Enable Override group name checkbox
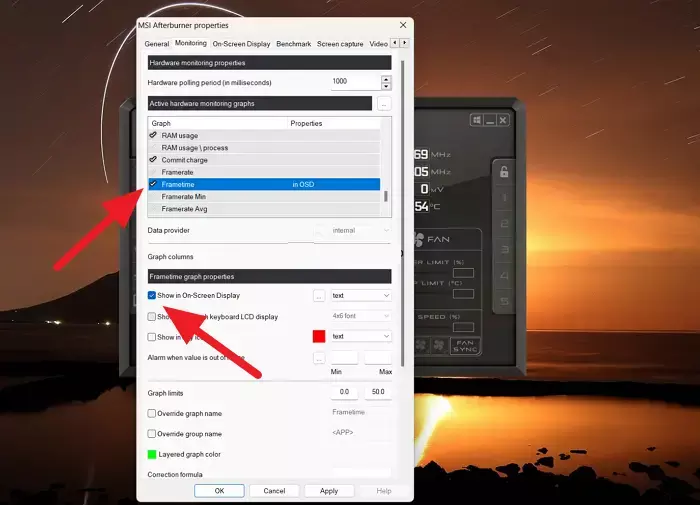The image size is (700, 505). (152, 434)
